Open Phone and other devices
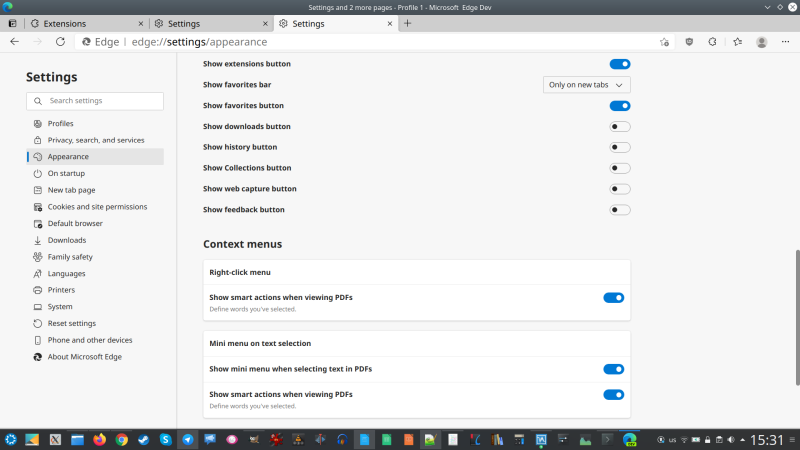The height and width of the screenshot is (450, 800). 95,340
